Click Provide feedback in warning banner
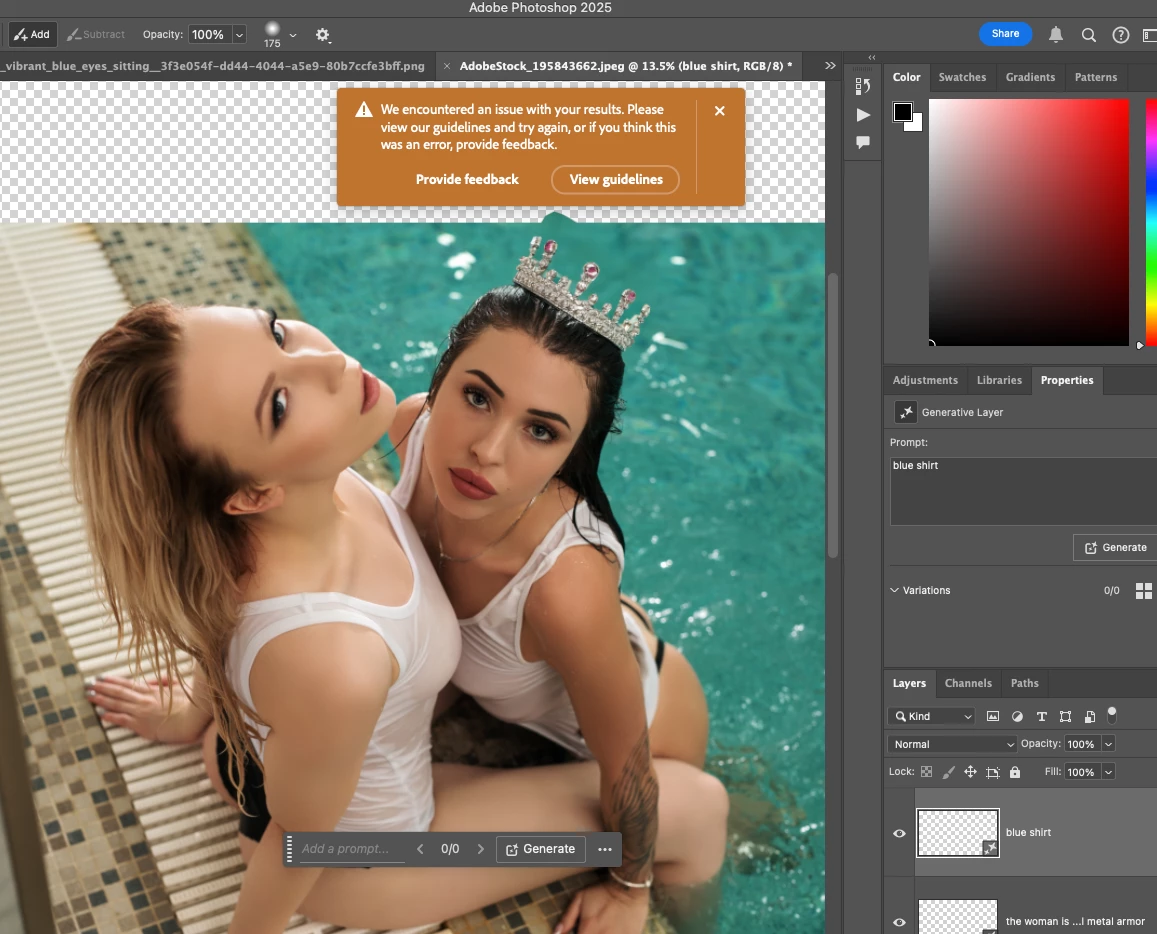 467,179
